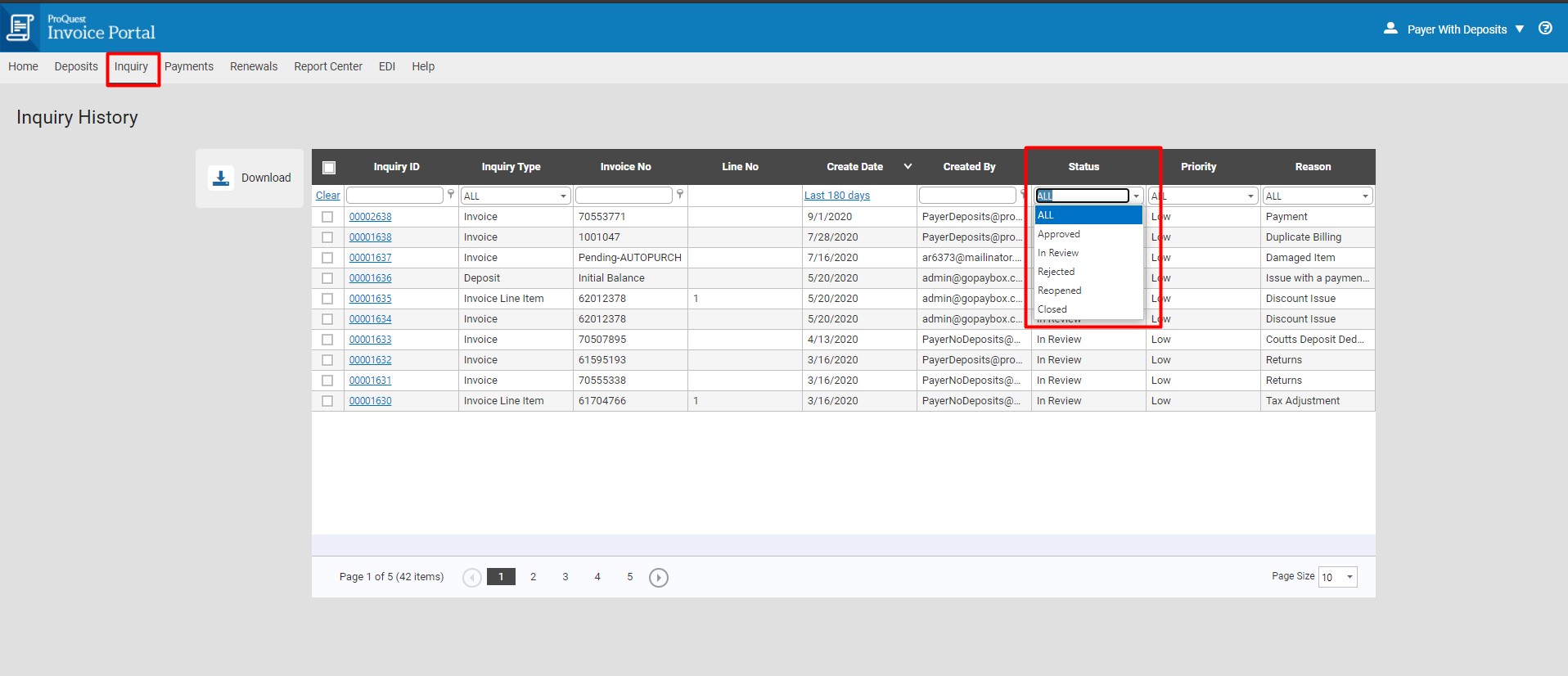Select Approved in the status list
1568x676 pixels.
click(x=1088, y=234)
